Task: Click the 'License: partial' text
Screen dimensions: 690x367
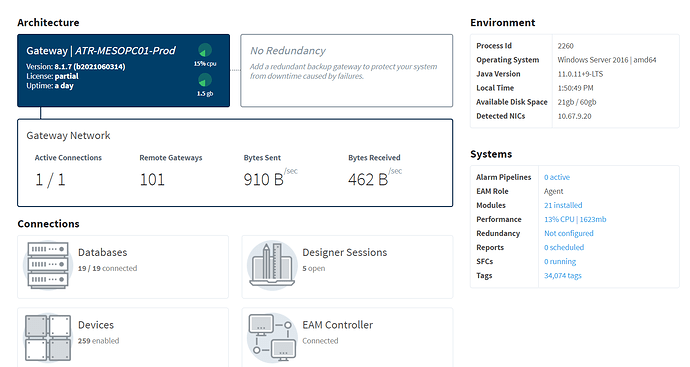Action: [x=52, y=76]
